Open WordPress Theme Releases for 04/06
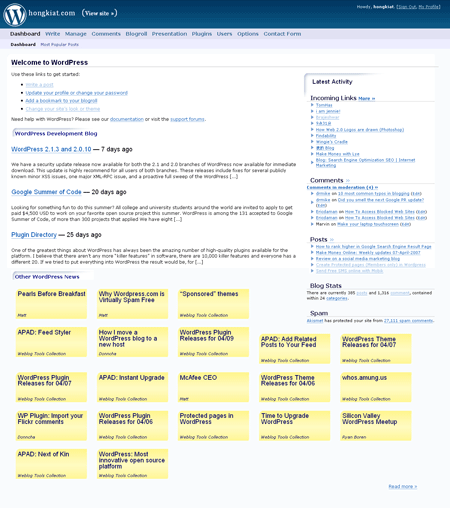This screenshot has width=450, height=508. [x=295, y=387]
